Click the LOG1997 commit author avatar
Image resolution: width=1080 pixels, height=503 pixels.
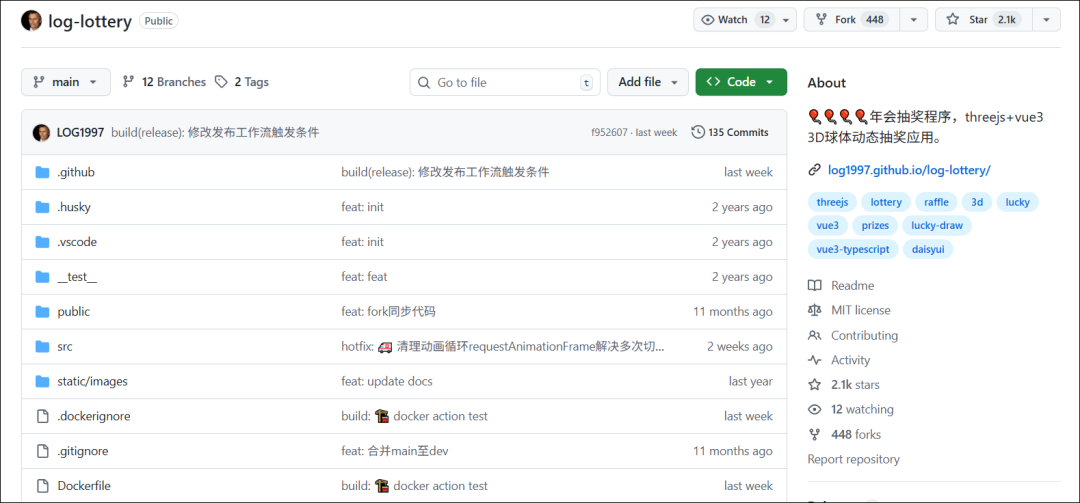(x=42, y=132)
